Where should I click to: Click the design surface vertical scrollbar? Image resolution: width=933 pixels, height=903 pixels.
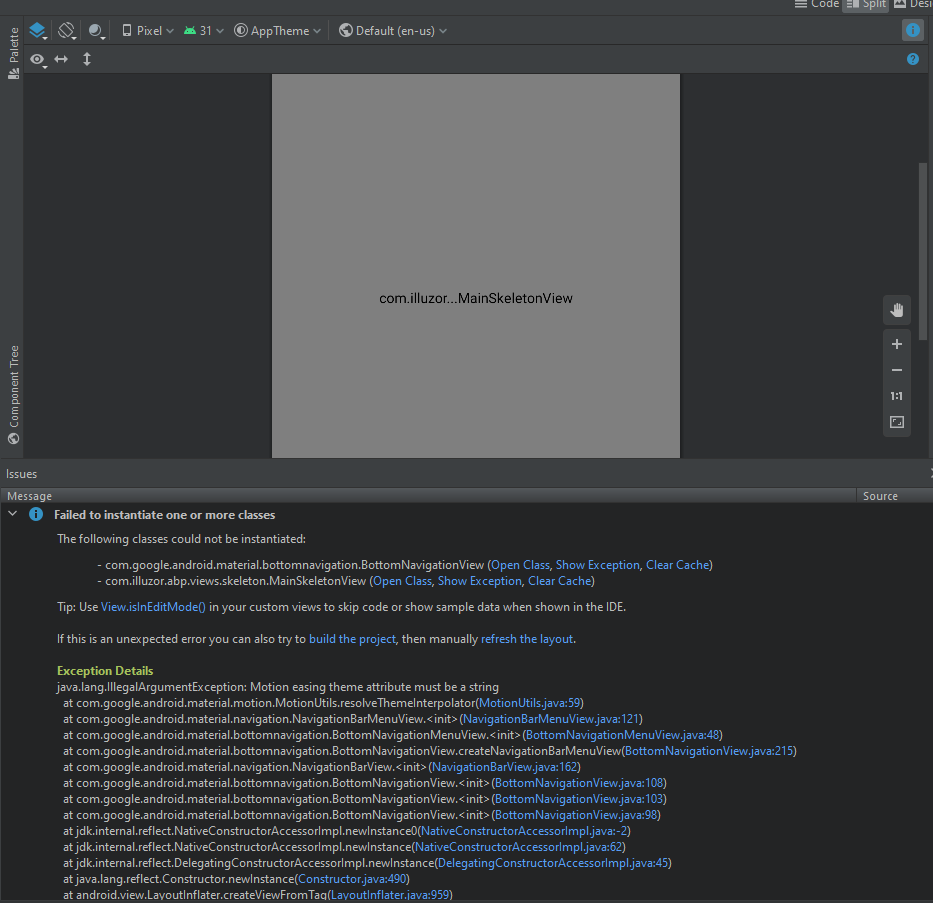coord(922,251)
